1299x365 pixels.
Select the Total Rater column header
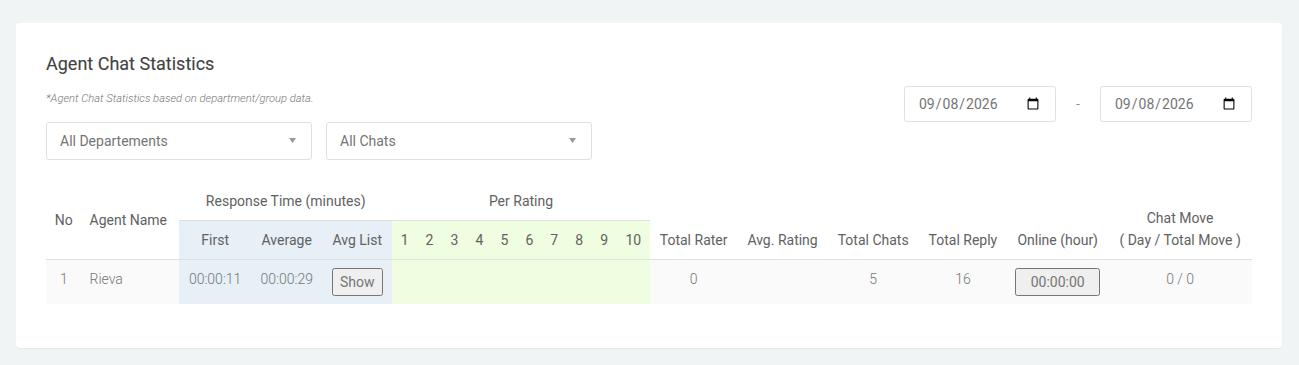[x=693, y=240]
